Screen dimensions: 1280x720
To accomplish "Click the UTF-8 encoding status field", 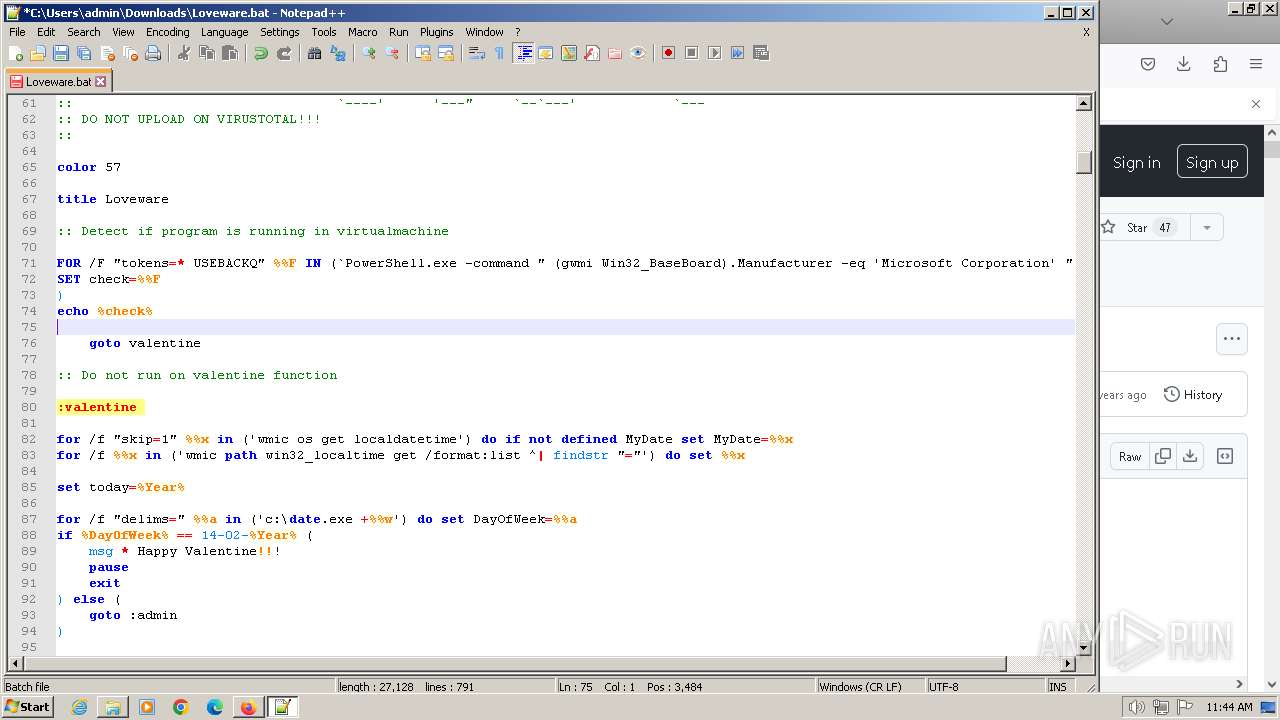I will coord(984,687).
